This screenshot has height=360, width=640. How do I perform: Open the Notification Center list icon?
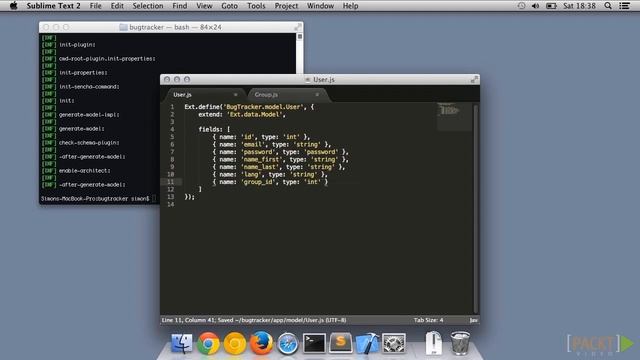point(624,6)
